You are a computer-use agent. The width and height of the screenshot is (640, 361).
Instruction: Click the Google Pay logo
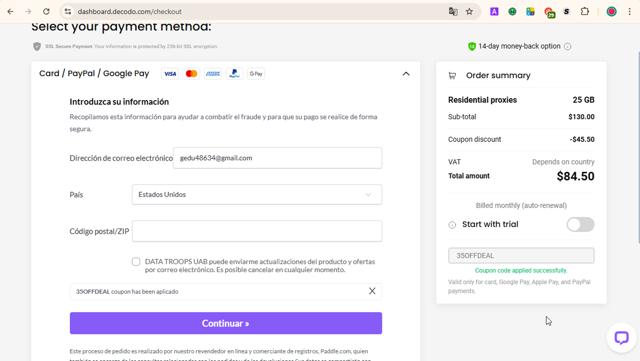tap(256, 74)
